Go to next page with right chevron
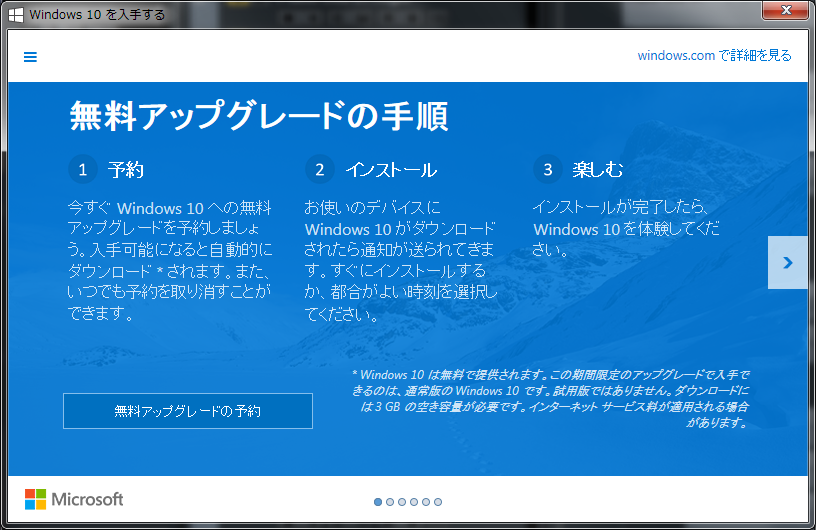This screenshot has height=530, width=816. pyautogui.click(x=787, y=262)
